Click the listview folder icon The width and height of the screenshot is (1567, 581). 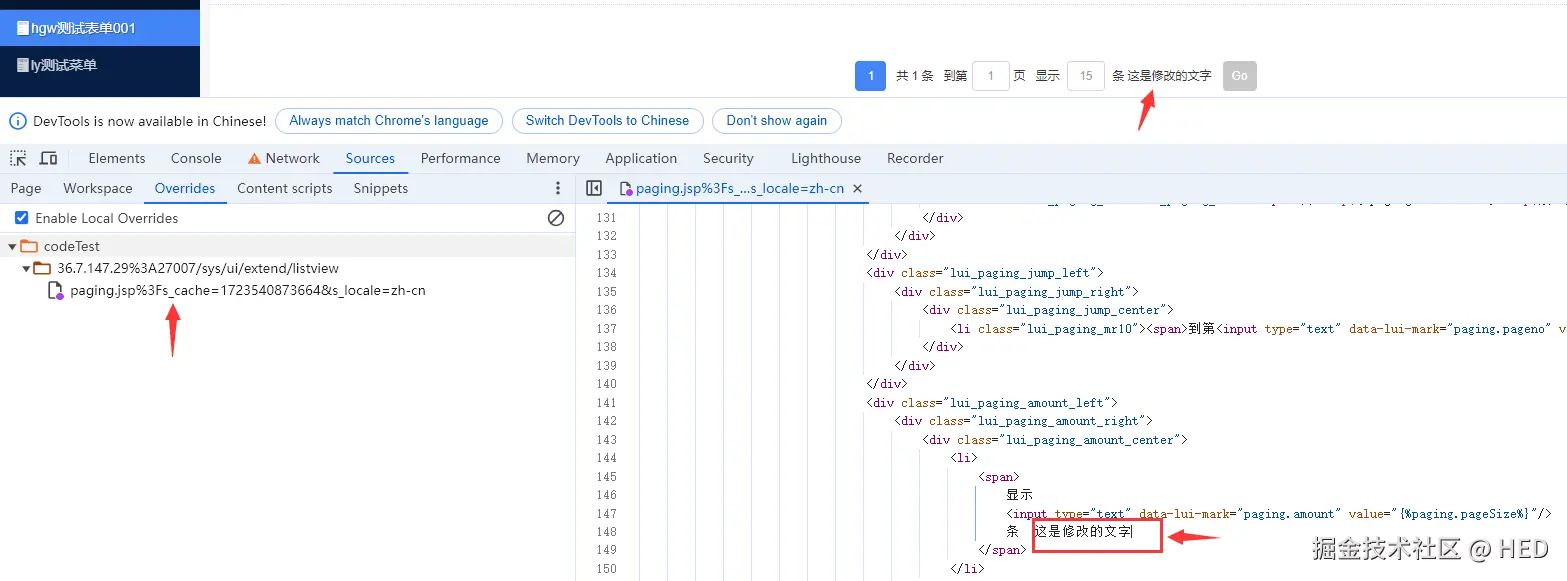[x=42, y=268]
